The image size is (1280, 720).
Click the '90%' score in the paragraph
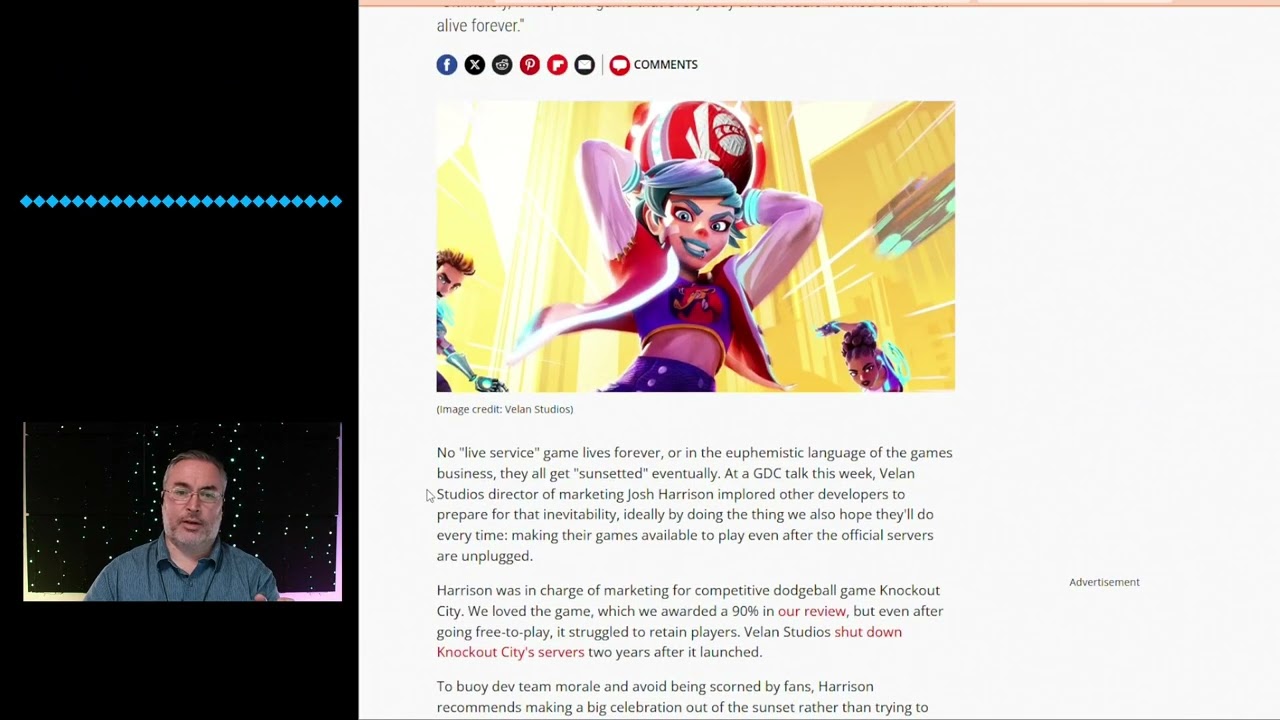pos(746,611)
